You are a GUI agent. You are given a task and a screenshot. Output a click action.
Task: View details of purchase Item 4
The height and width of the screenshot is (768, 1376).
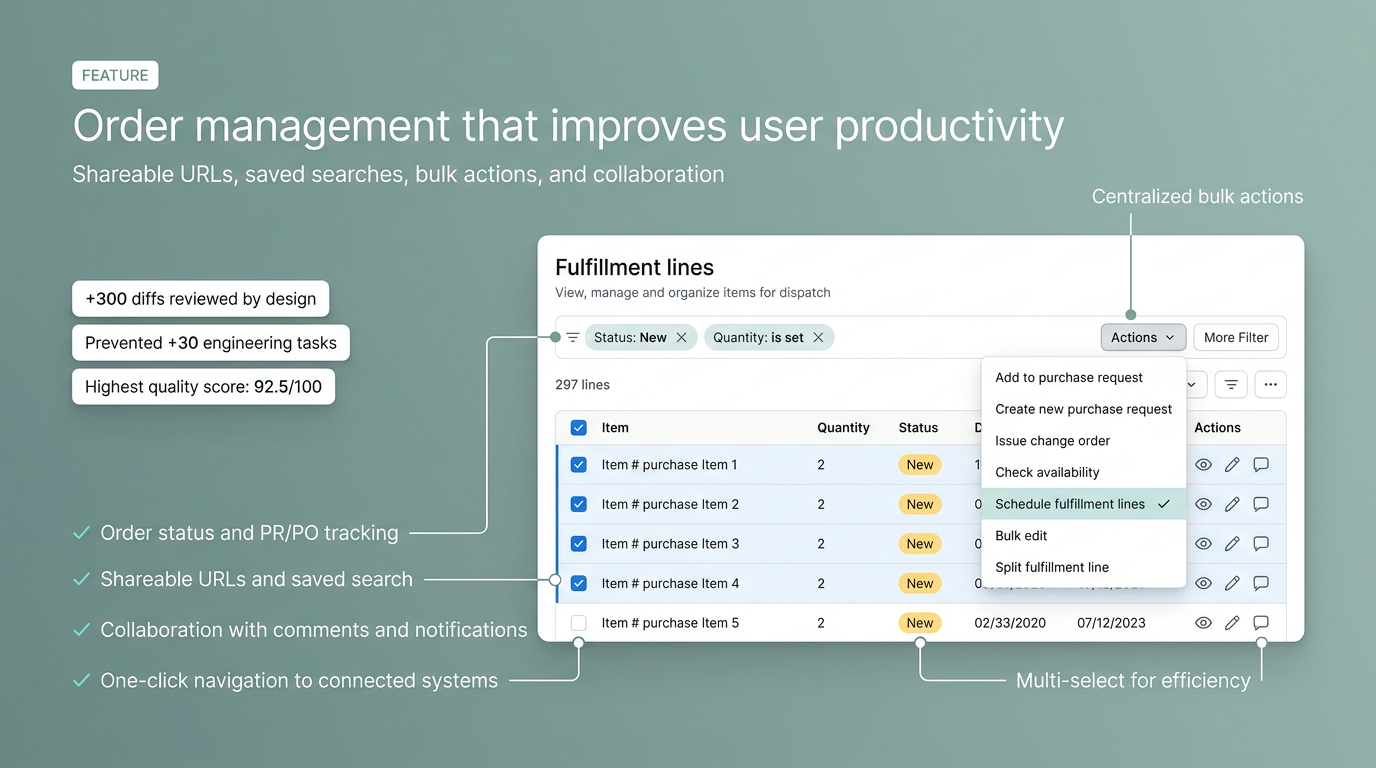click(x=1203, y=583)
